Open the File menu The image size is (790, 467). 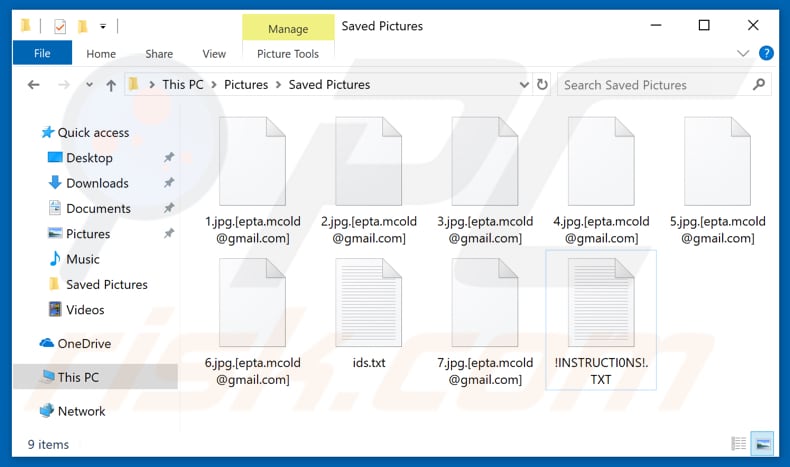(42, 54)
